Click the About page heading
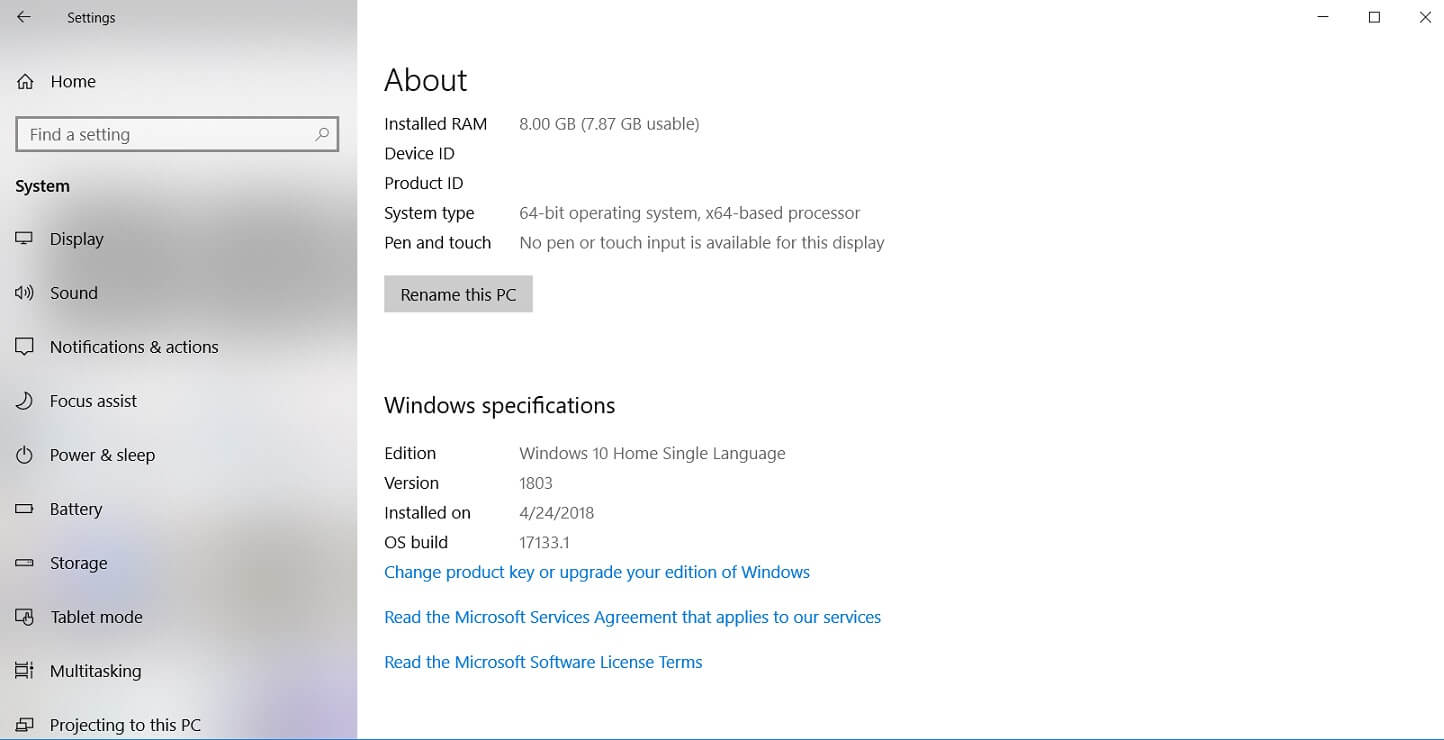1444x740 pixels. (426, 80)
